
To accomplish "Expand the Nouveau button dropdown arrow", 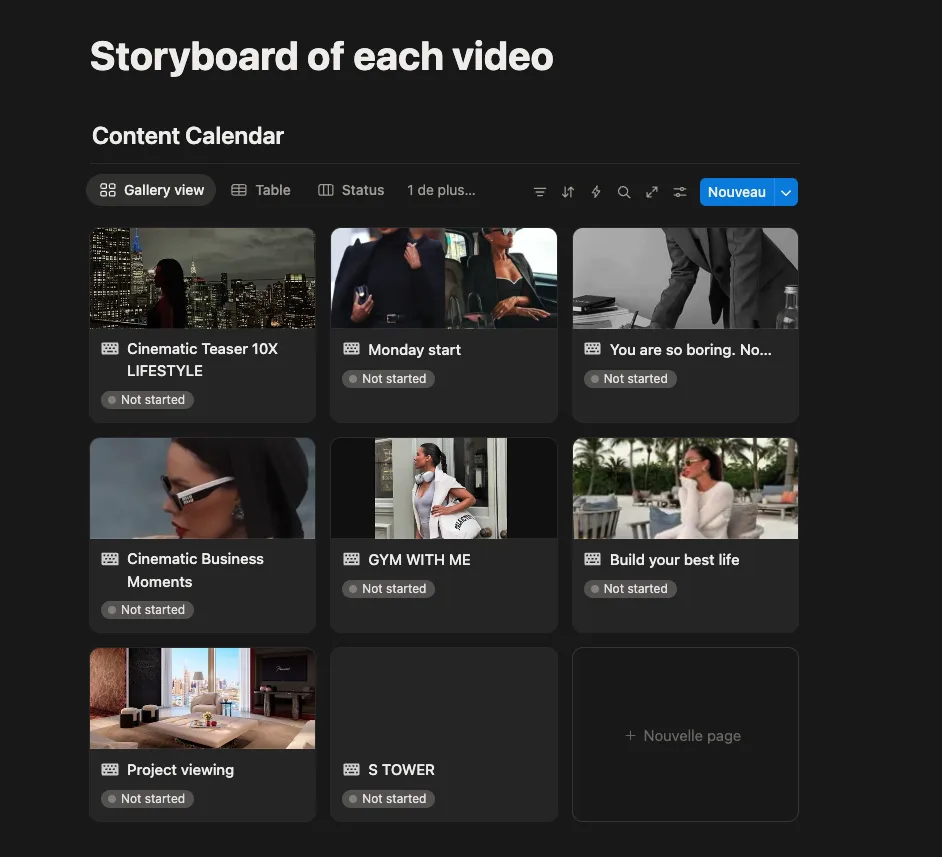I will click(x=786, y=192).
